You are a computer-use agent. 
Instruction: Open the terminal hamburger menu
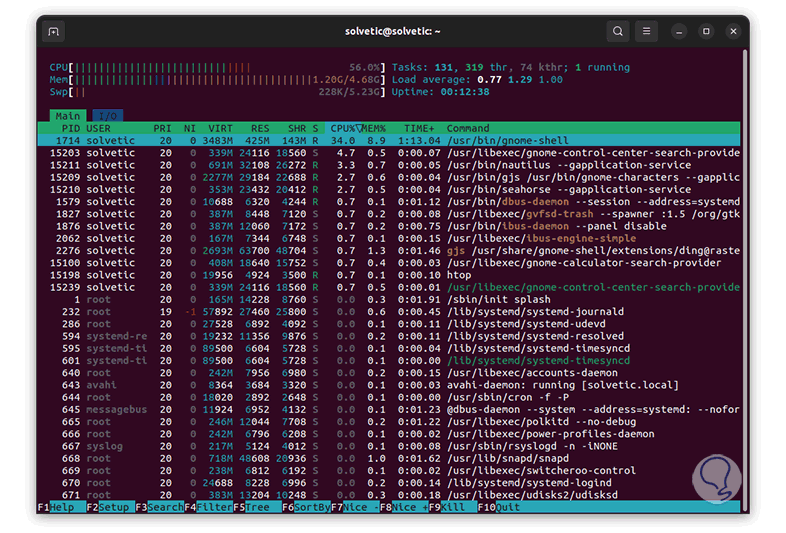(x=646, y=32)
